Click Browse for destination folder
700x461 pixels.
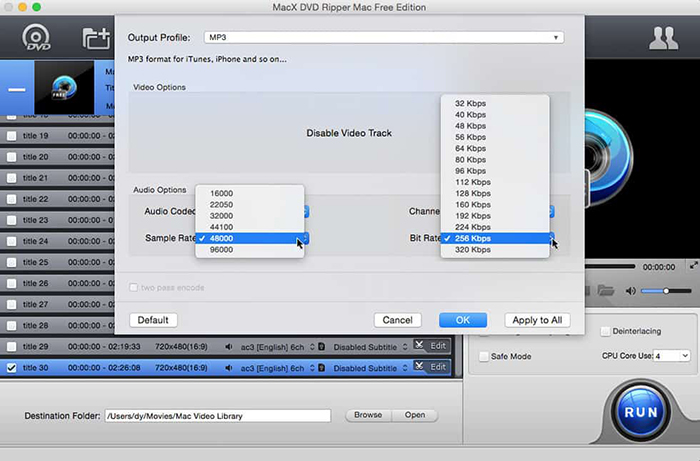coord(368,415)
